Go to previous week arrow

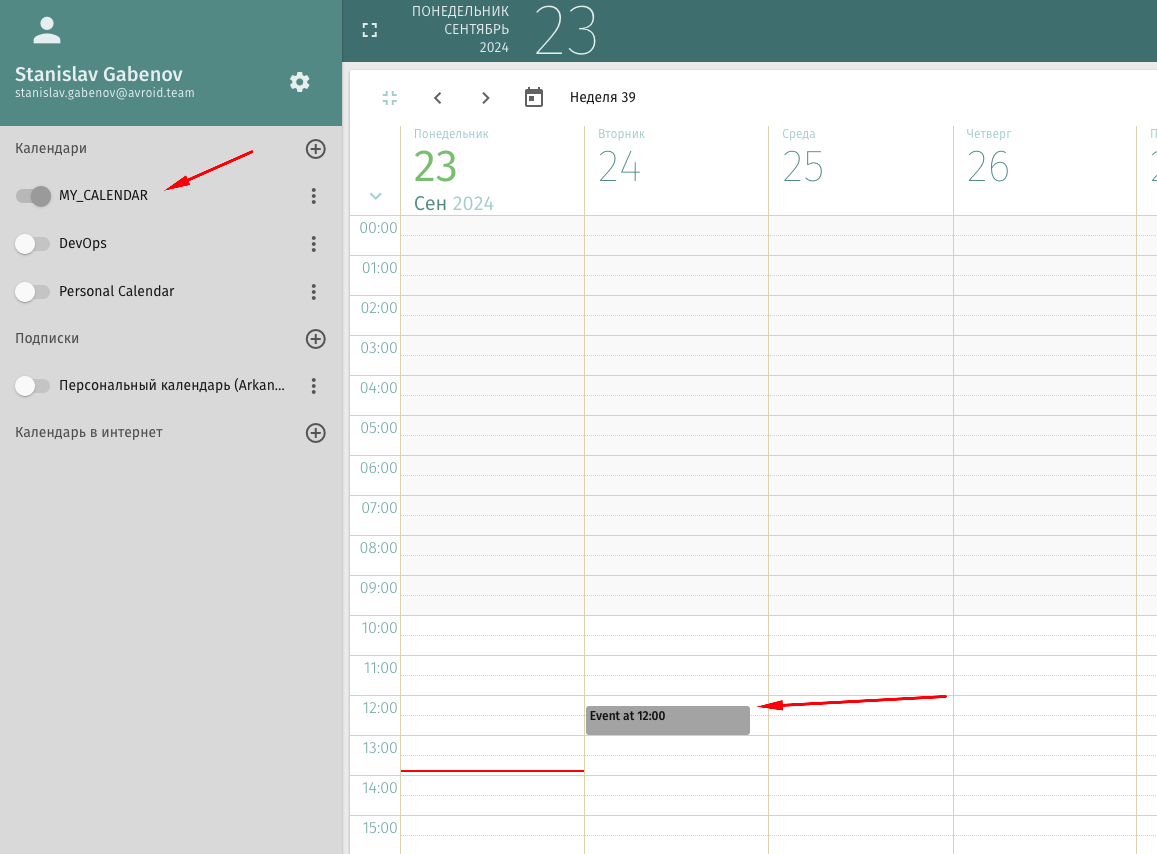(x=438, y=98)
